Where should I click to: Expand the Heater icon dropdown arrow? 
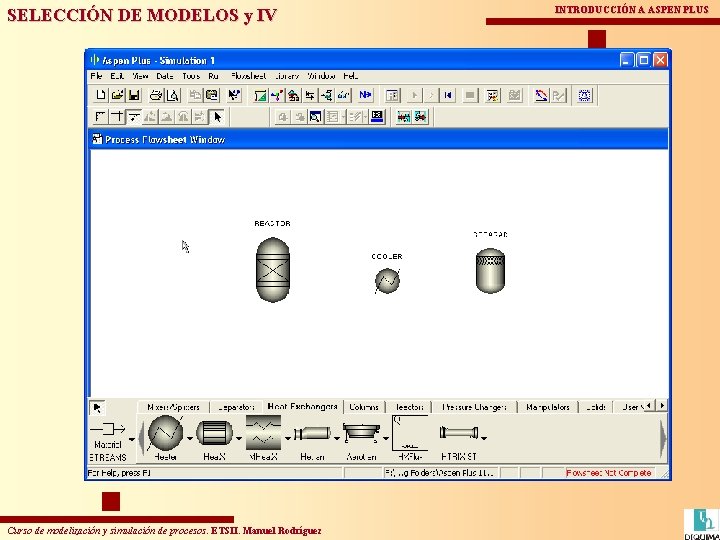(x=190, y=439)
